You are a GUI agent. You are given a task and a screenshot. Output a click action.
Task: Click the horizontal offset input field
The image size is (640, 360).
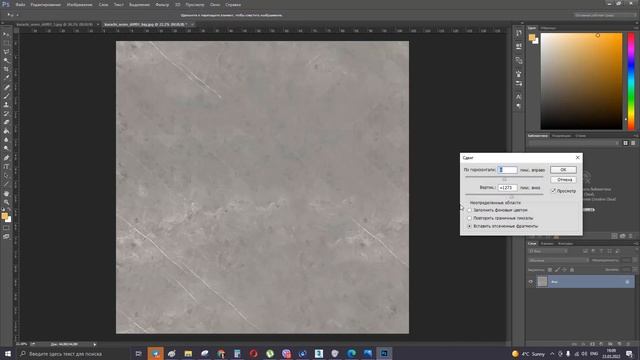(x=507, y=170)
